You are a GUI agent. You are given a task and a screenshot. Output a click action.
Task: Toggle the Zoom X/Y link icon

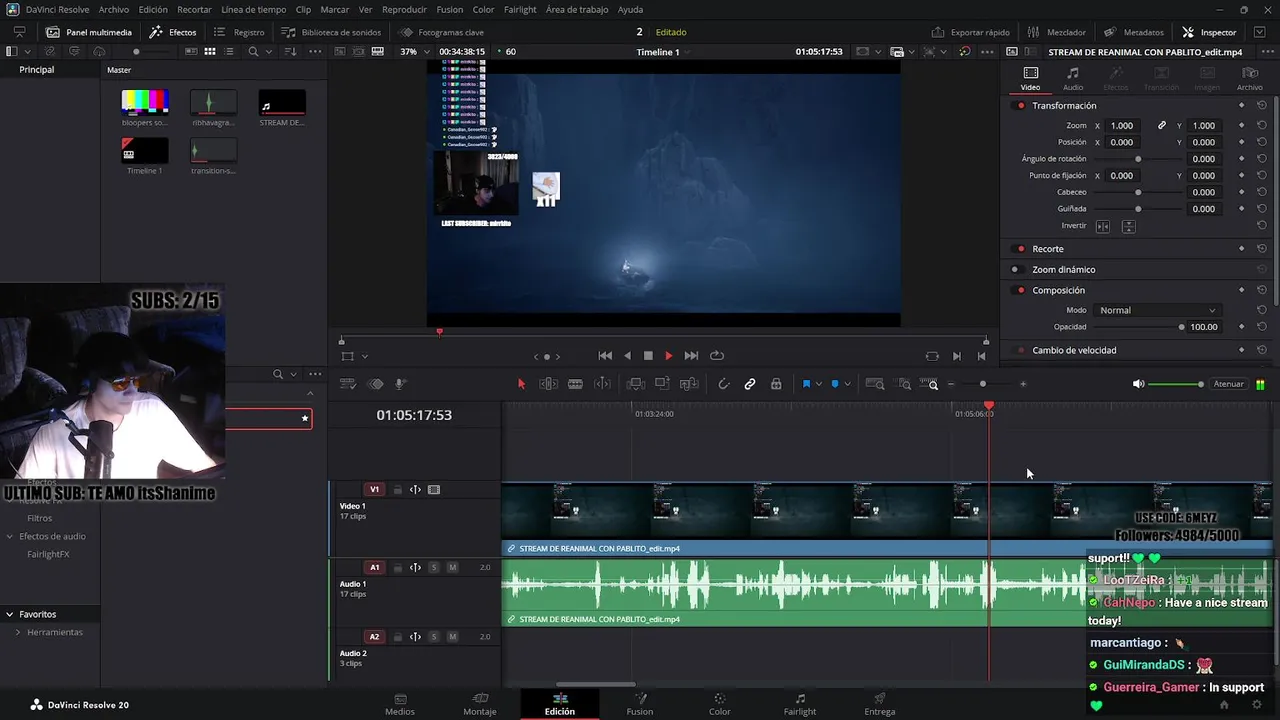[1162, 126]
